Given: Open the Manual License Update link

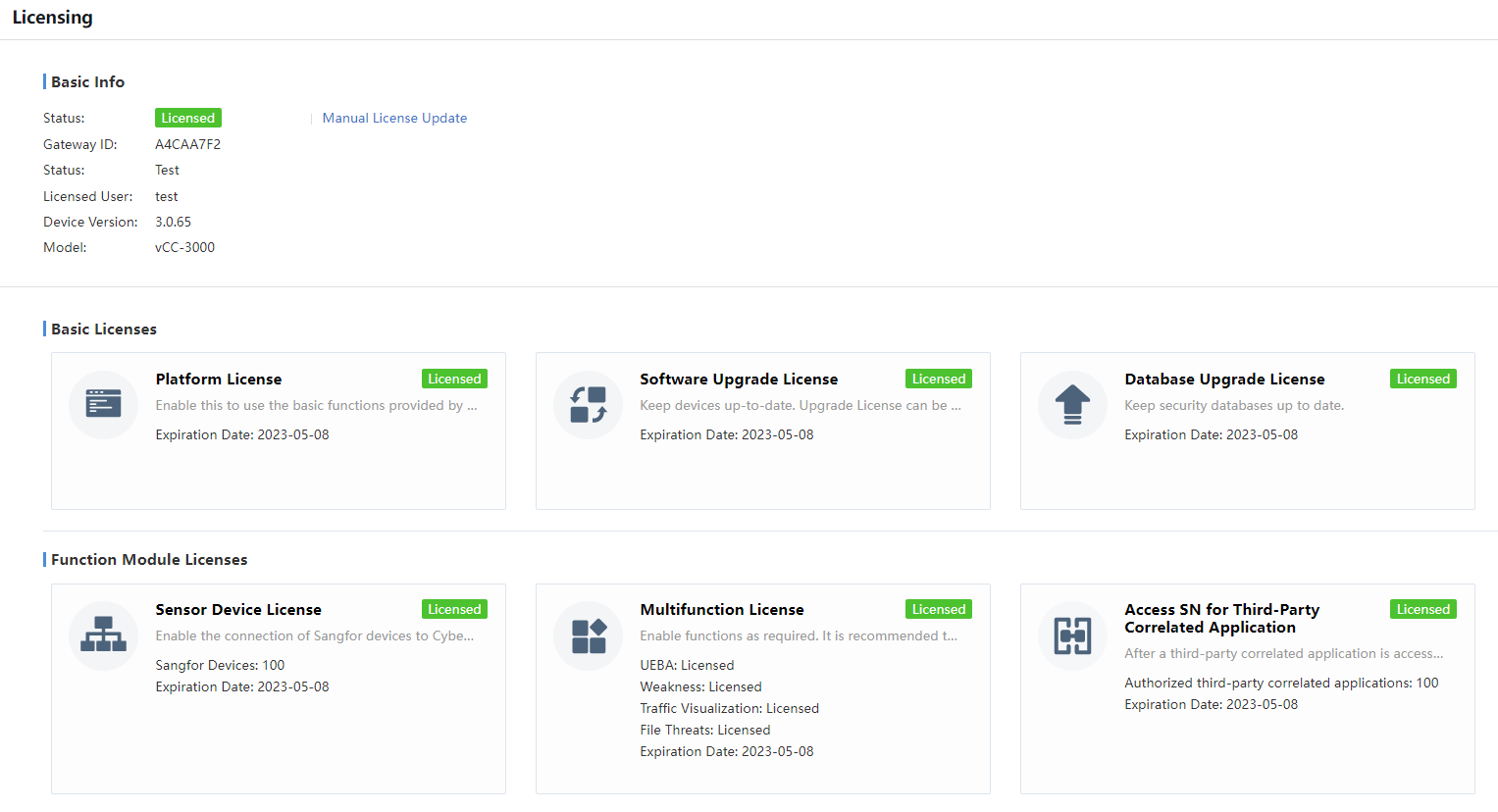Looking at the screenshot, I should (394, 118).
